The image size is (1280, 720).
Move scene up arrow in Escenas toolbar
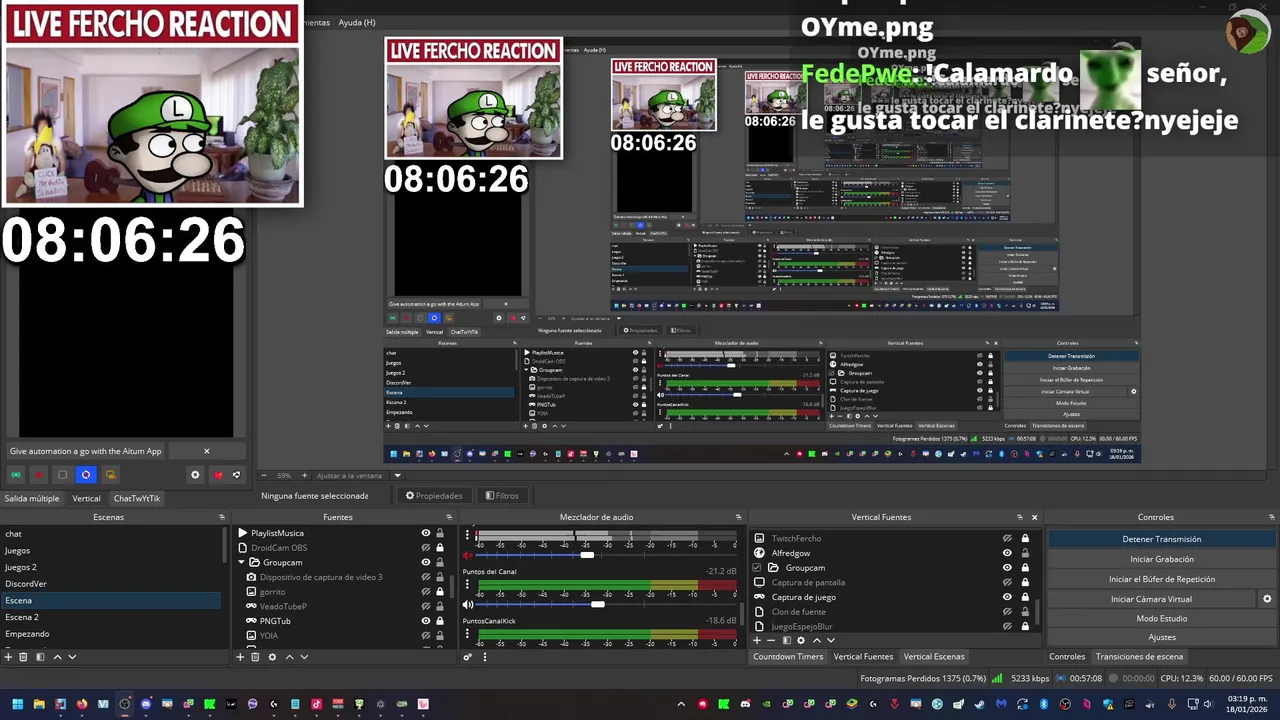click(x=57, y=657)
